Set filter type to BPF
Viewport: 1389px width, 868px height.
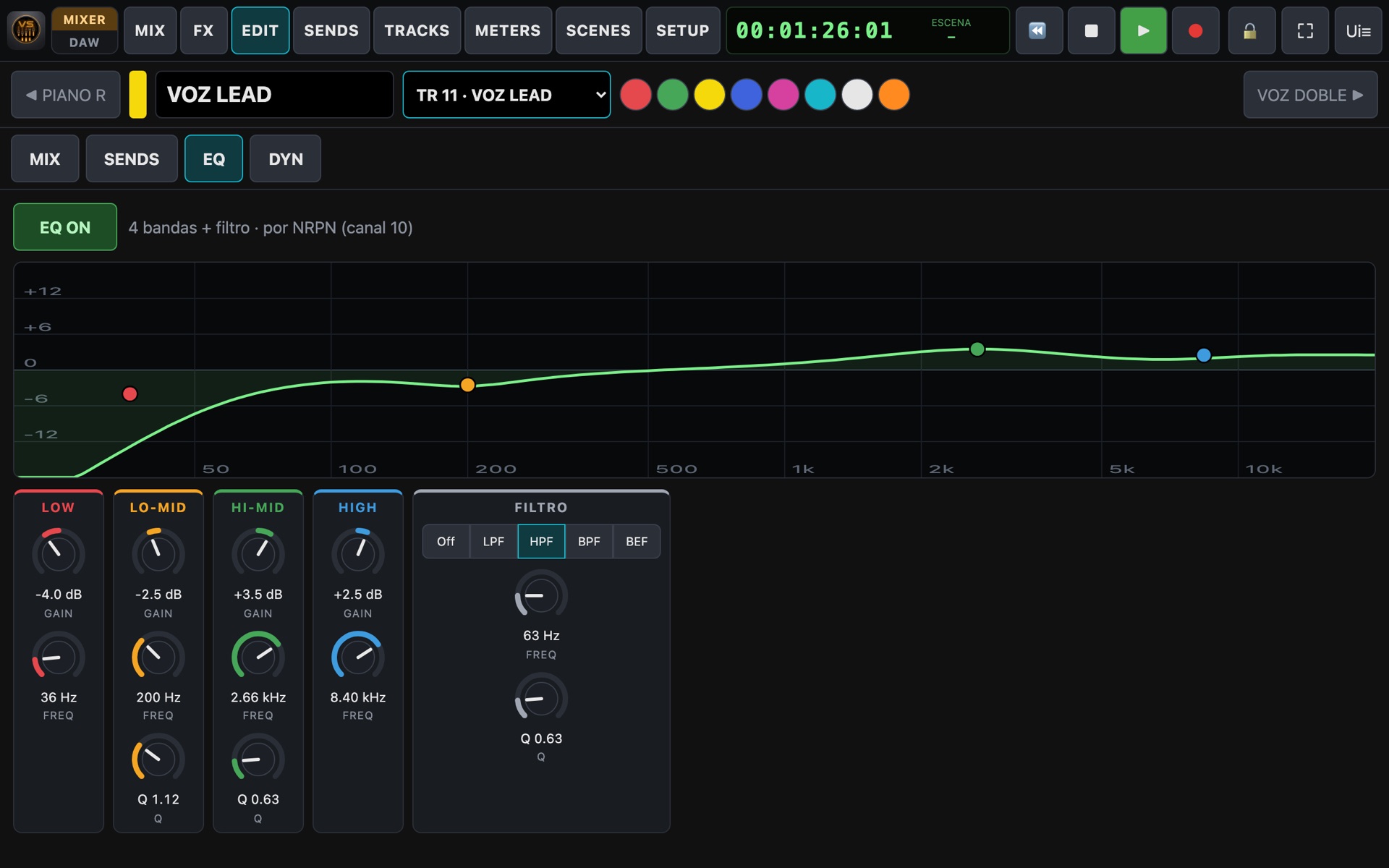click(589, 541)
